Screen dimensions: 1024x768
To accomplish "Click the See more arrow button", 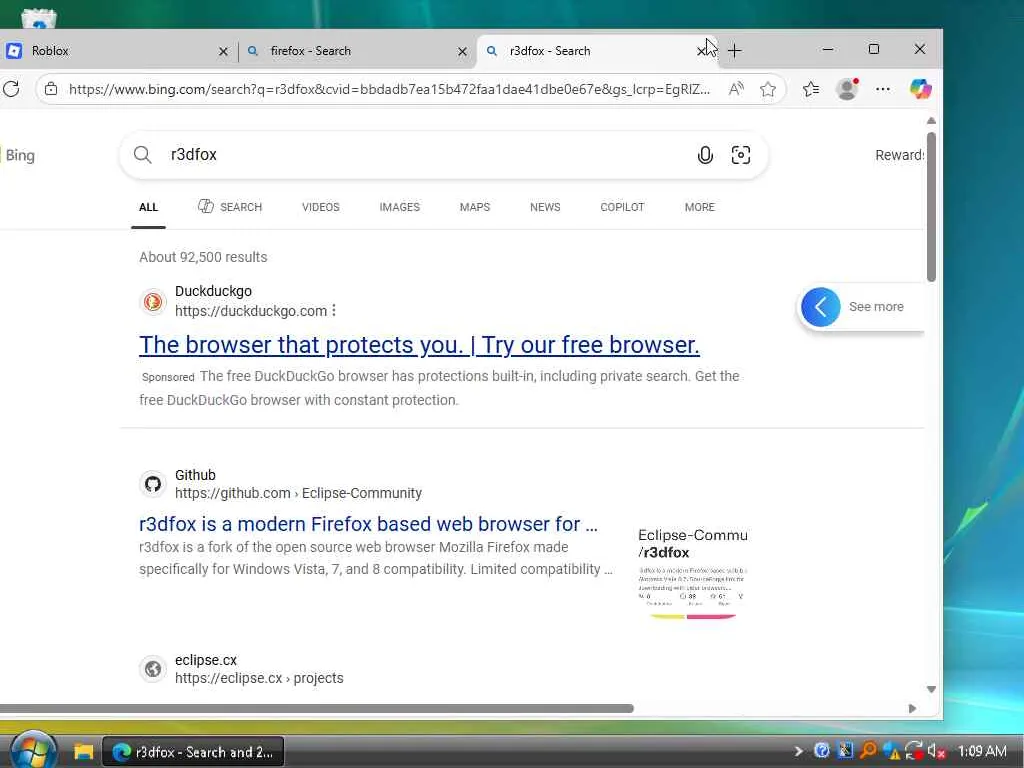I will 820,307.
